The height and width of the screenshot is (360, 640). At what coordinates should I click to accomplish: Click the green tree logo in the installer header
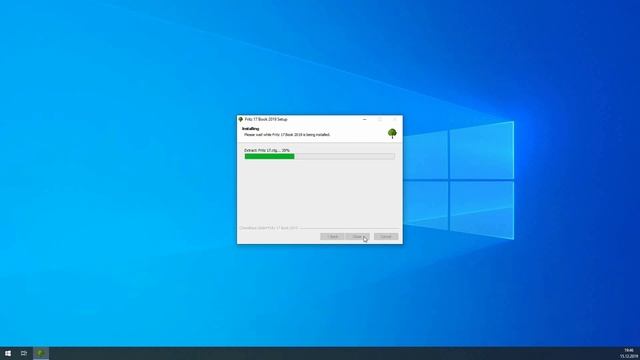(392, 133)
